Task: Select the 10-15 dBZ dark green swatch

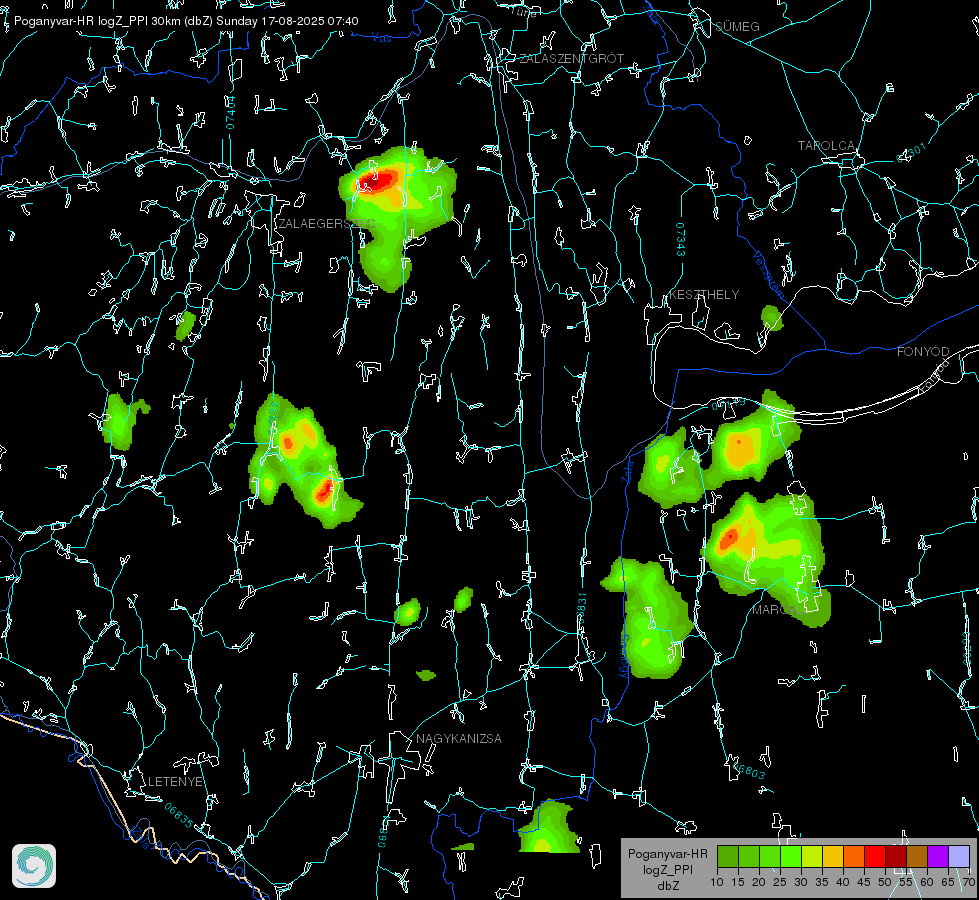Action: pyautogui.click(x=728, y=856)
